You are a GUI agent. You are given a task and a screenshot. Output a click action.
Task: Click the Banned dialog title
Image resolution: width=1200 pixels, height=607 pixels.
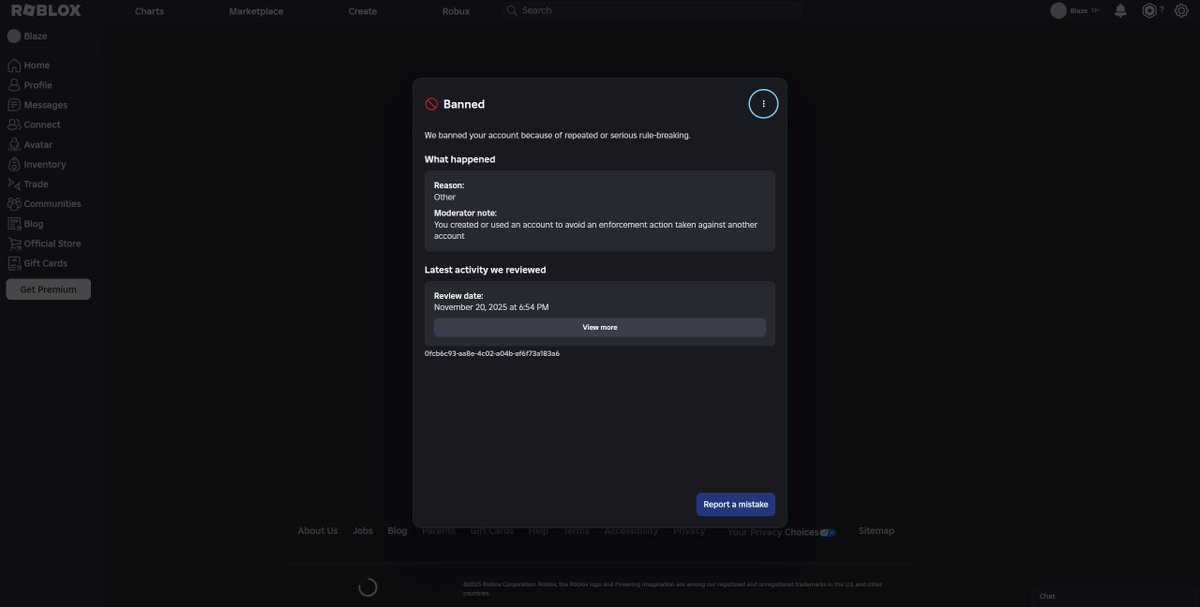464,104
